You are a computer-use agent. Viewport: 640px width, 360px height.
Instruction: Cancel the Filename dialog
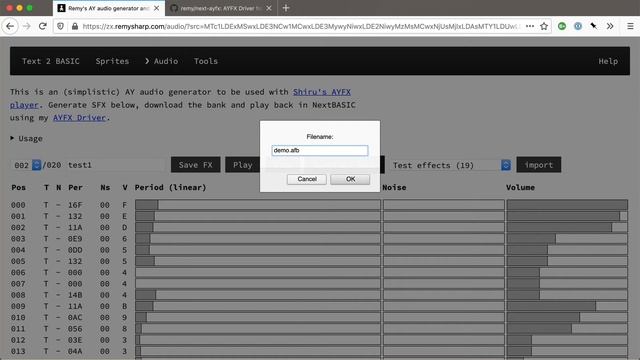(x=307, y=179)
